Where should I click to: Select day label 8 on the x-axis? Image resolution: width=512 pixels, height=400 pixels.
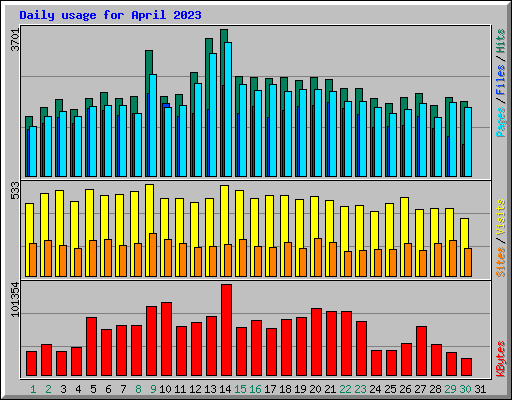pyautogui.click(x=138, y=389)
